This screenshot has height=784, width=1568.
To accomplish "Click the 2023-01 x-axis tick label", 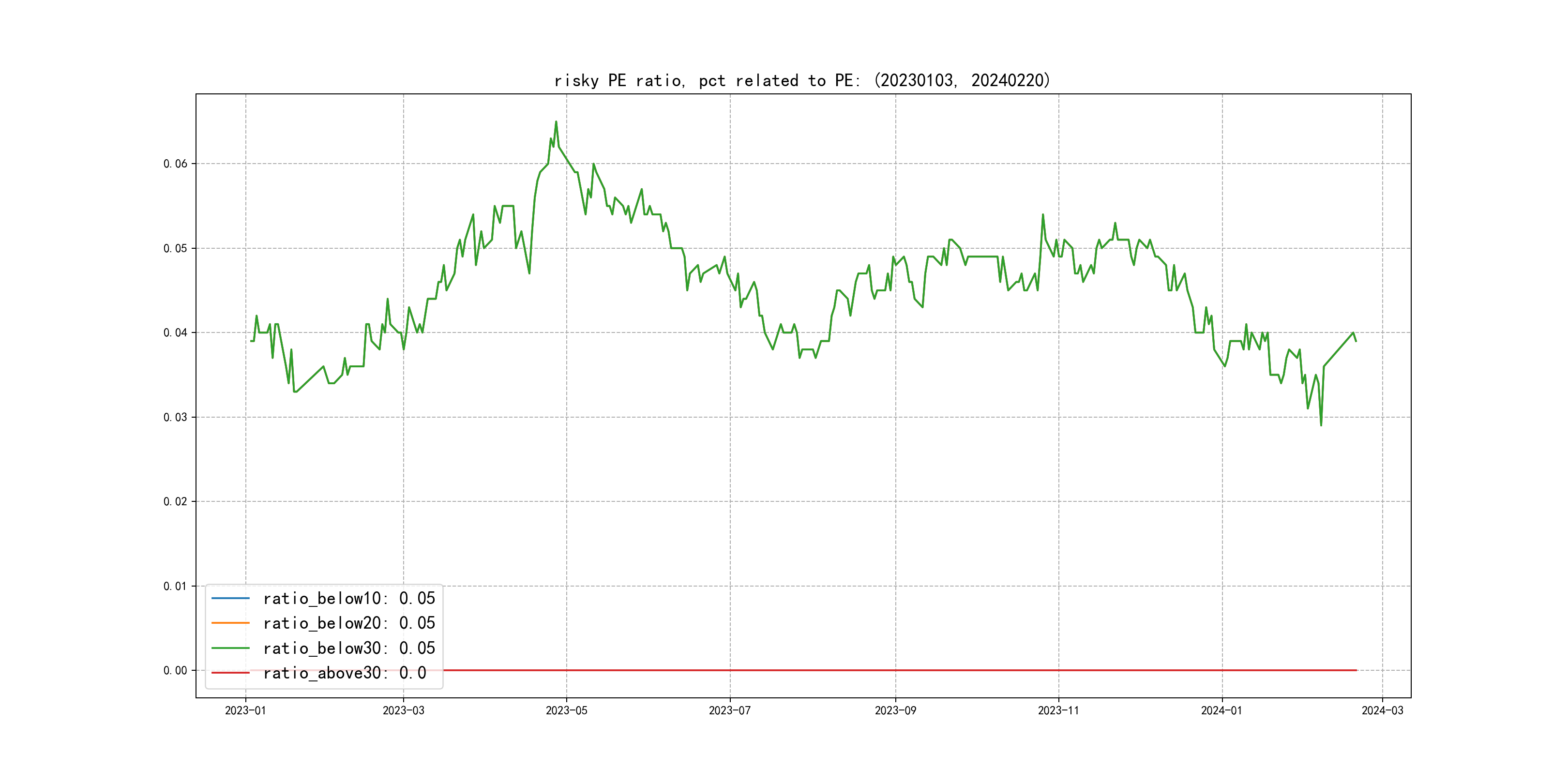I will click(245, 710).
